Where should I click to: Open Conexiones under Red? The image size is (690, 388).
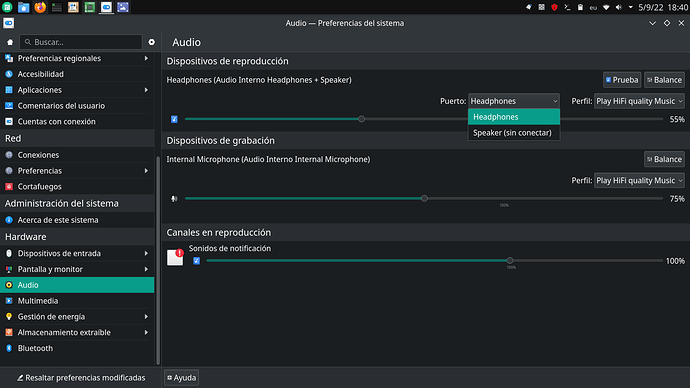(x=77, y=155)
